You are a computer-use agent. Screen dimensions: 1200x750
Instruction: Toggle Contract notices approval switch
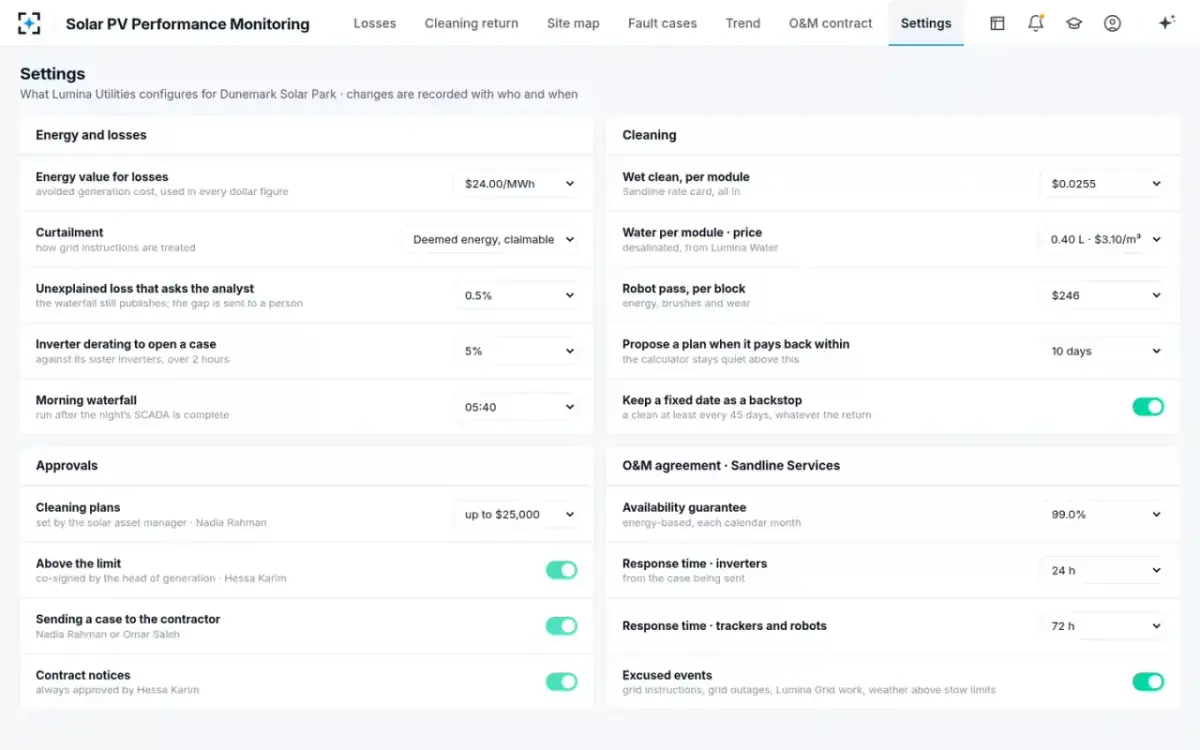561,682
